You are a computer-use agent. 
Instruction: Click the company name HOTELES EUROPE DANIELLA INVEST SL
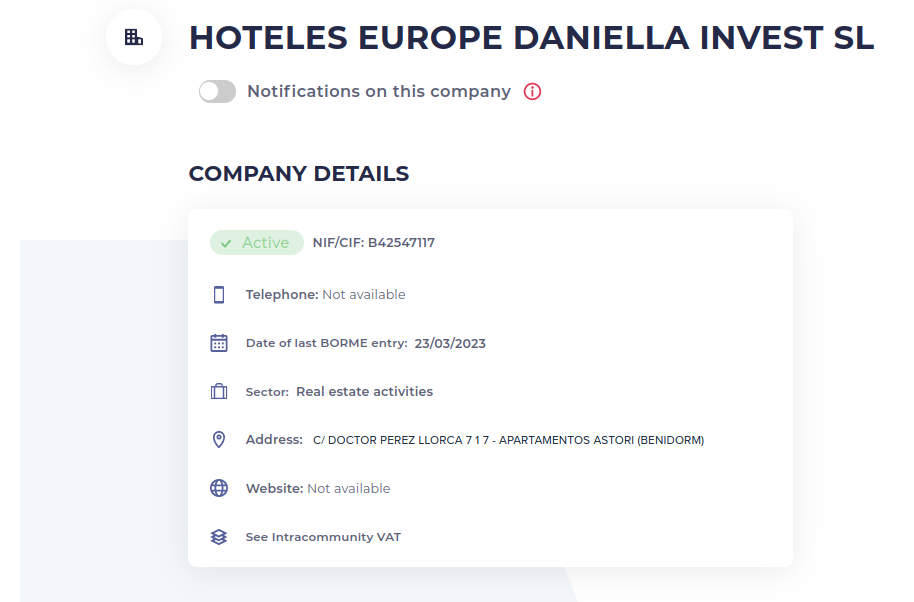(x=530, y=37)
